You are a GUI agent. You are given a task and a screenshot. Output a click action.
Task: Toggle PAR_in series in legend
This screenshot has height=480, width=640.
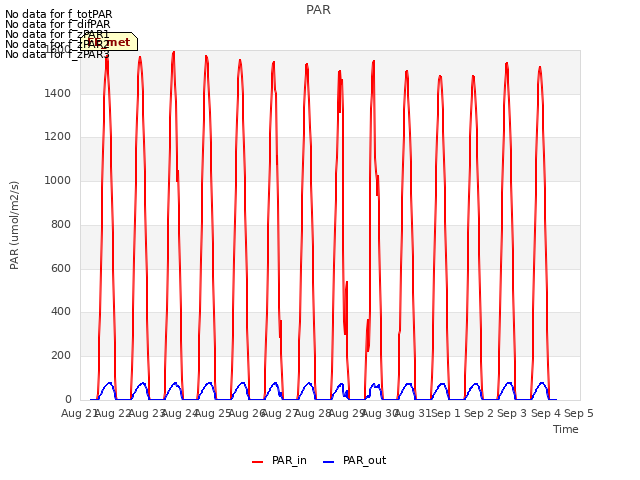click(279, 461)
